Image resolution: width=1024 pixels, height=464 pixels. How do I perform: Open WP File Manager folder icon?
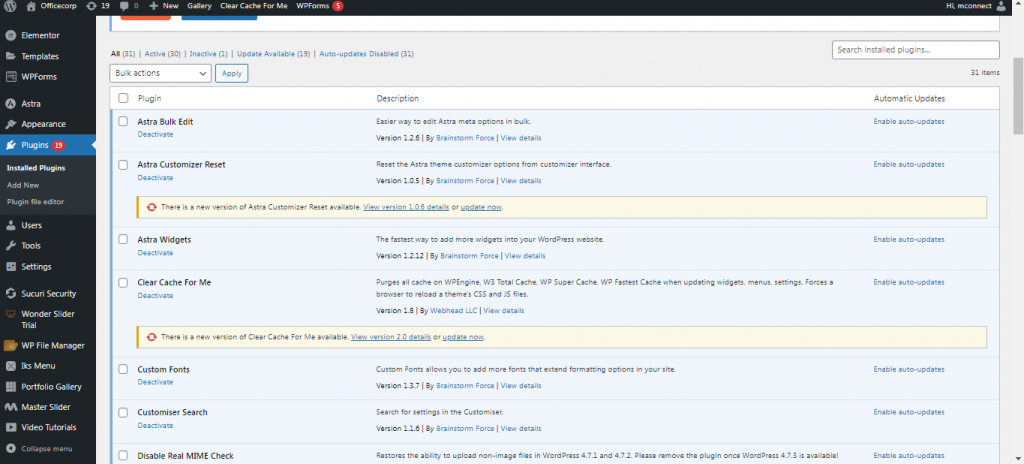click(10, 346)
